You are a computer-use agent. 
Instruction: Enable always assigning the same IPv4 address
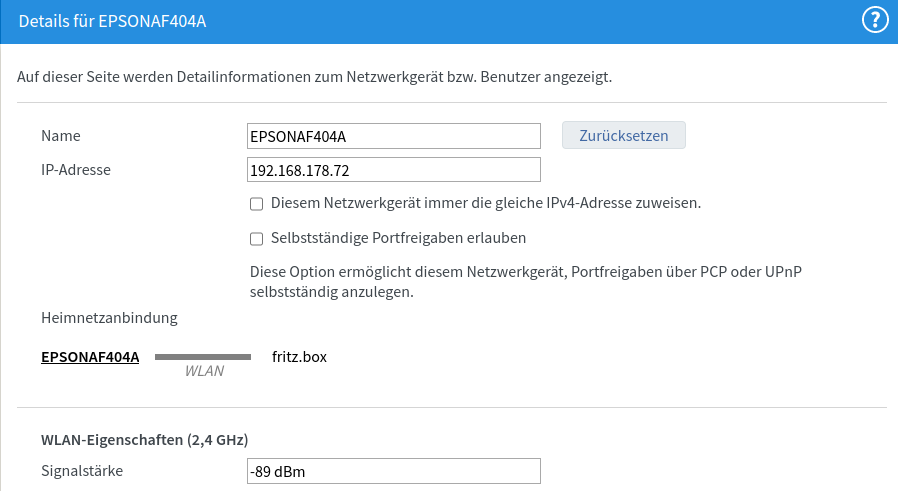tap(257, 204)
